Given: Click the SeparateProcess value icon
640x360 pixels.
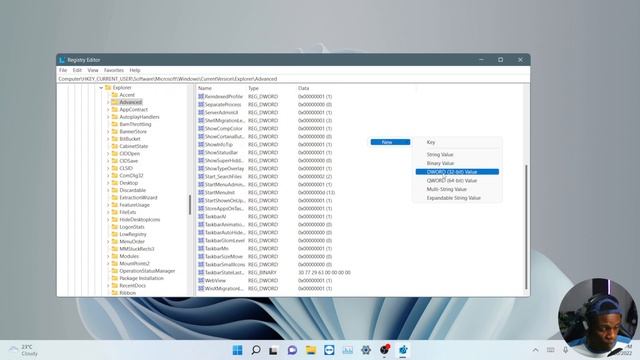Looking at the screenshot, I should (x=201, y=104).
